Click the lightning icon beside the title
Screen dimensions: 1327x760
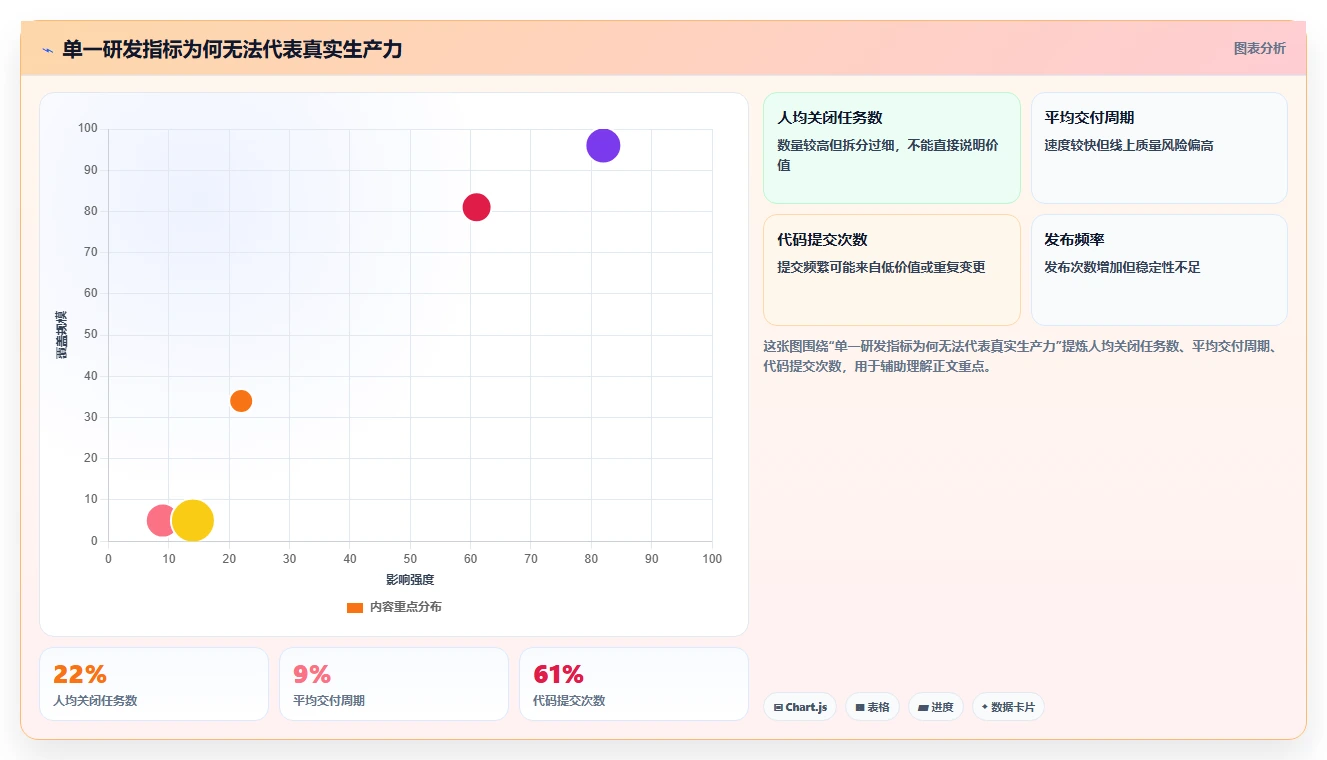pyautogui.click(x=47, y=49)
